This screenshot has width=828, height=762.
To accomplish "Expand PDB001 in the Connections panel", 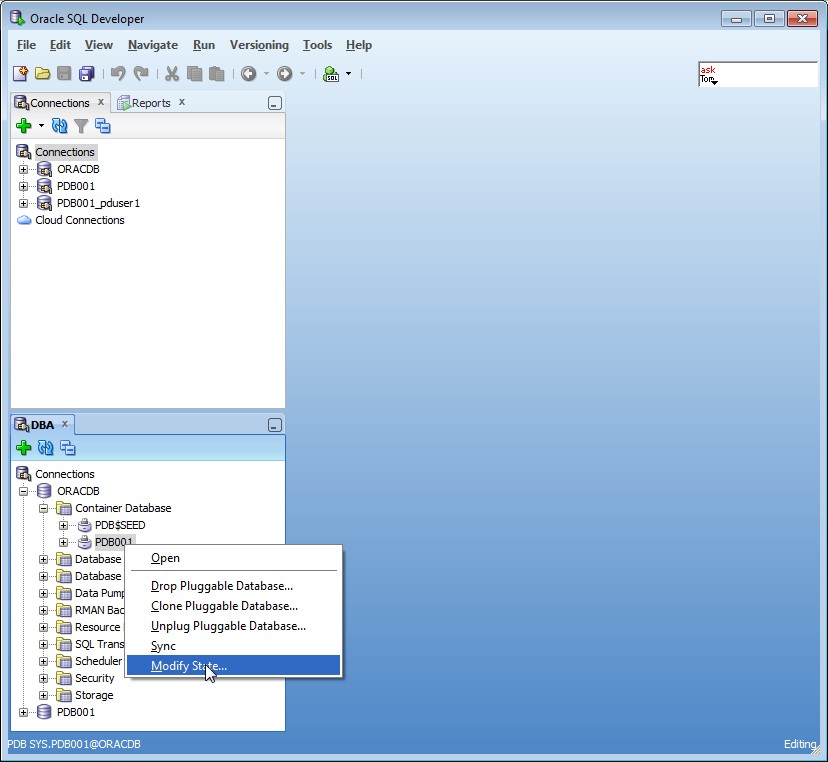I will click(23, 186).
